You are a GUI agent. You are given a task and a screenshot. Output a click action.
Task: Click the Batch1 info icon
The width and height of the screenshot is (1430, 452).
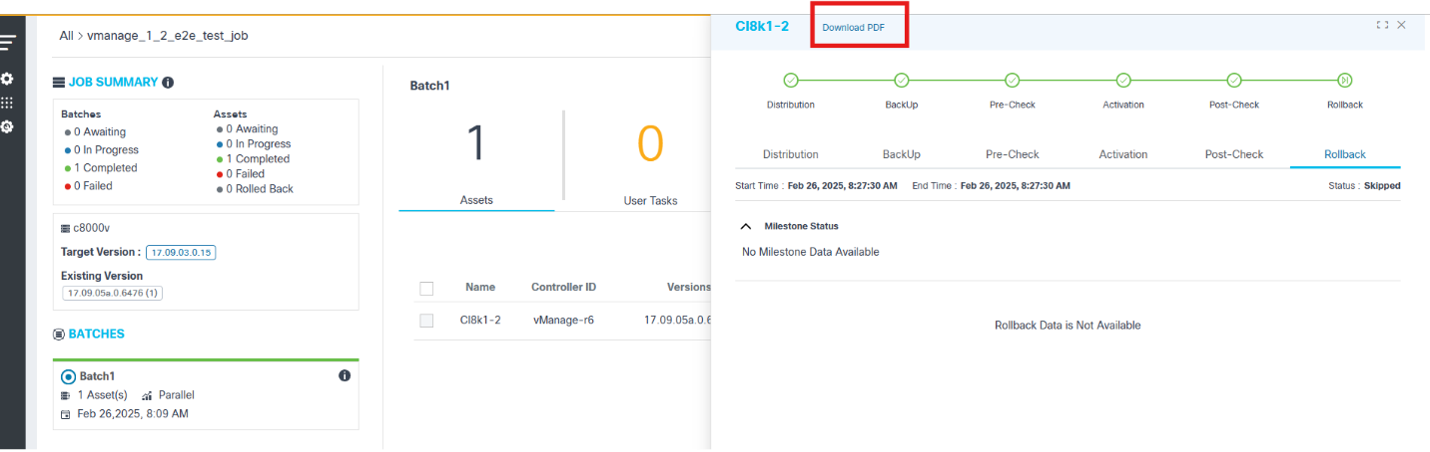point(344,376)
